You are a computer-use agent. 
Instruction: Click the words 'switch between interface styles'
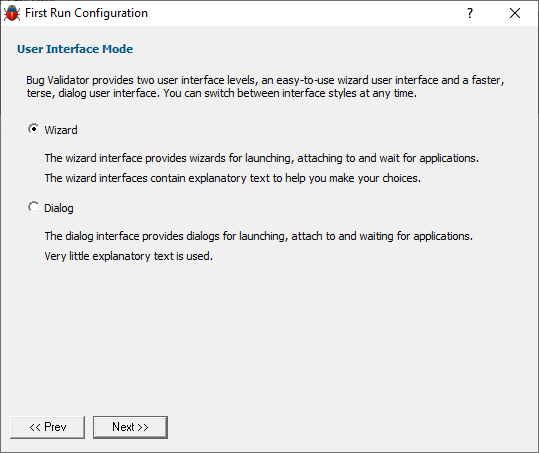click(280, 93)
